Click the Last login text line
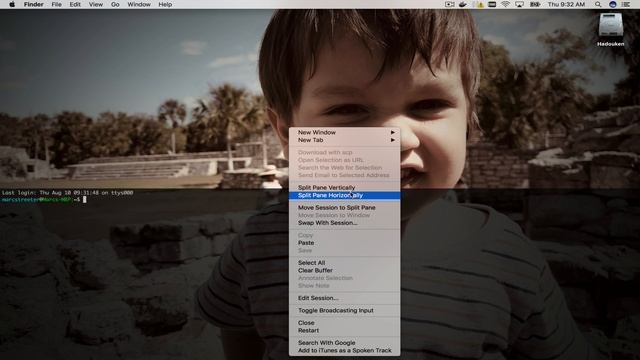640x360 pixels. pos(67,193)
